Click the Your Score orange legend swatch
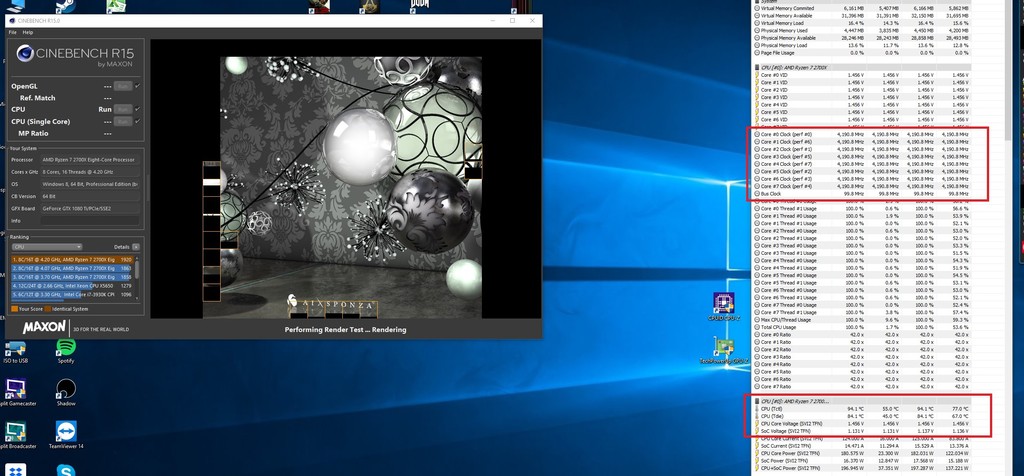Image resolution: width=1024 pixels, height=476 pixels. 14,309
